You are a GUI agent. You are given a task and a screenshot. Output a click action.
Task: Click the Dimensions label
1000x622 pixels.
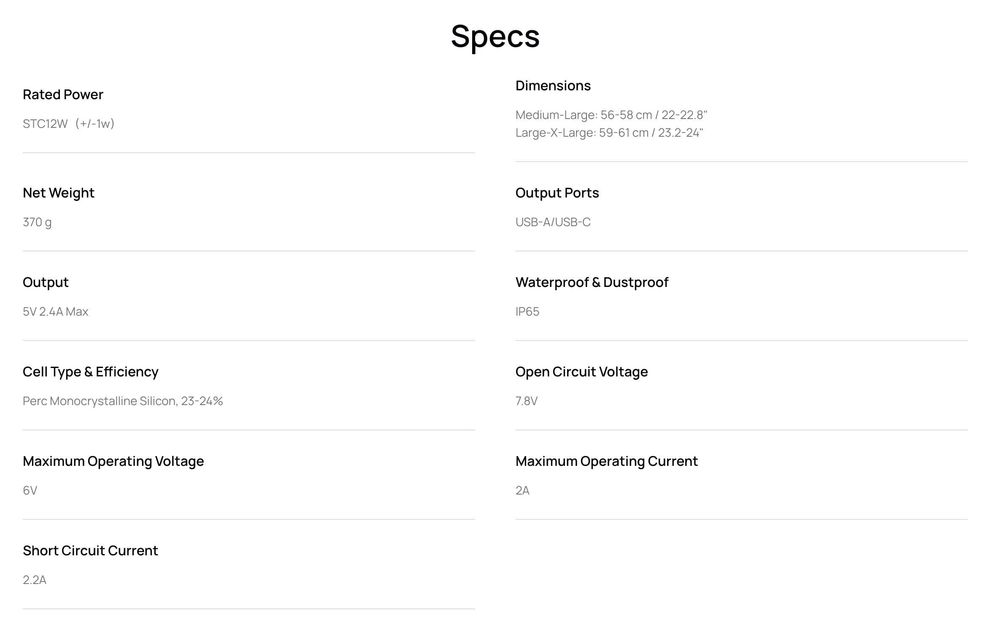click(x=553, y=86)
